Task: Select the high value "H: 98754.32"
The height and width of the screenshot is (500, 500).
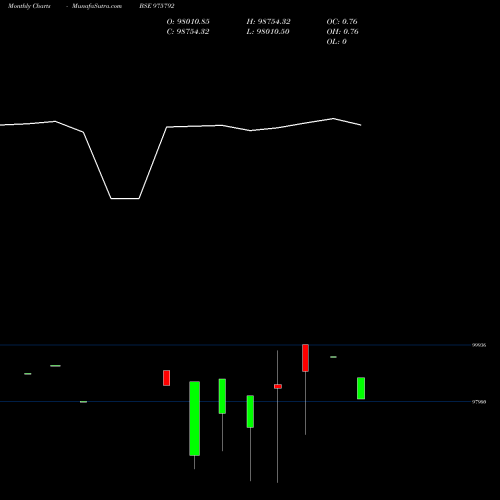Action: [268, 22]
